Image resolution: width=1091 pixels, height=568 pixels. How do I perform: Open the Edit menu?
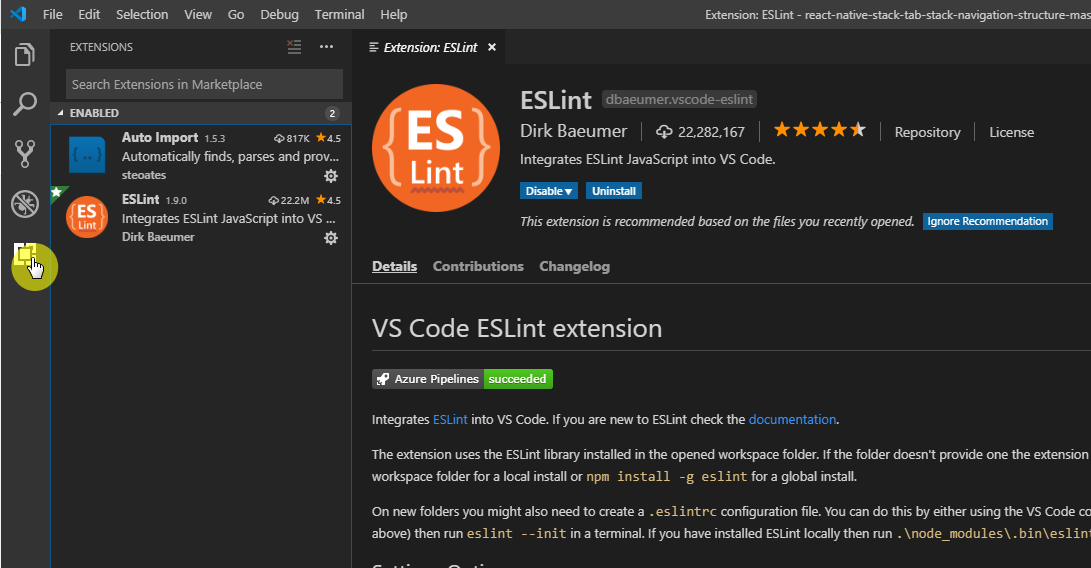tap(89, 14)
